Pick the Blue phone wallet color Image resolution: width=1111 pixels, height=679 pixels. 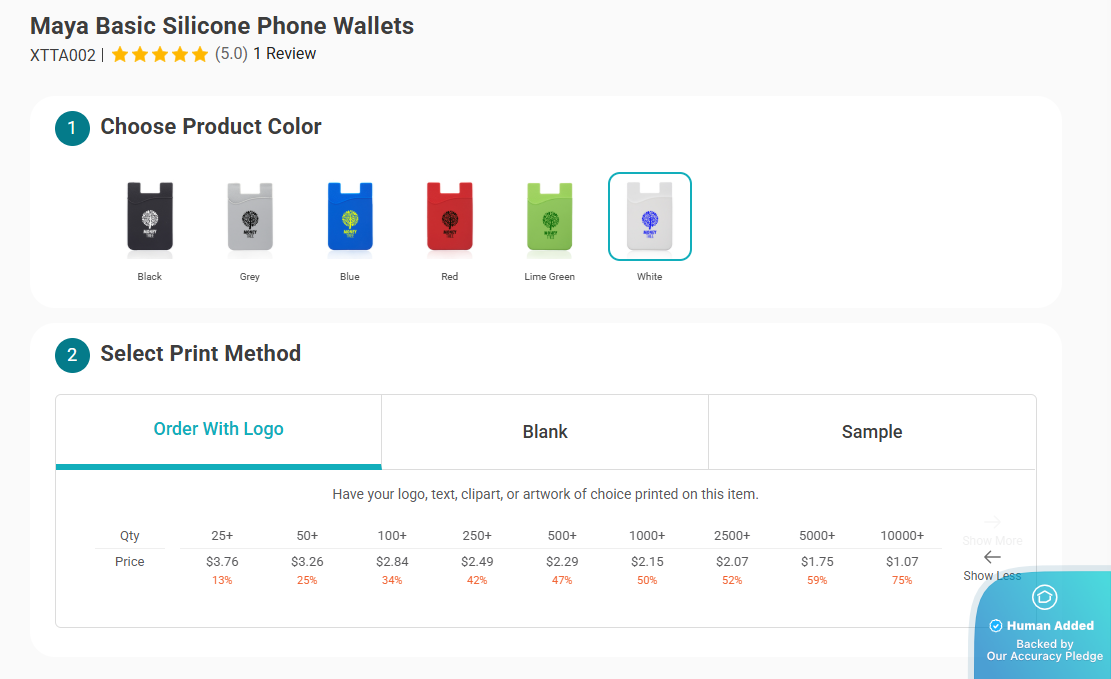(350, 217)
